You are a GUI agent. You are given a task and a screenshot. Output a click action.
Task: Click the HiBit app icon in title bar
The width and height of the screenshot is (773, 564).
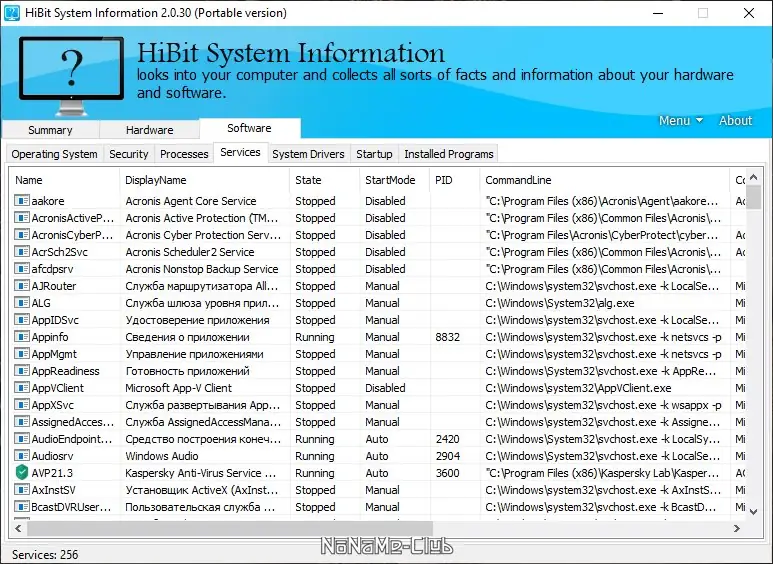click(12, 13)
